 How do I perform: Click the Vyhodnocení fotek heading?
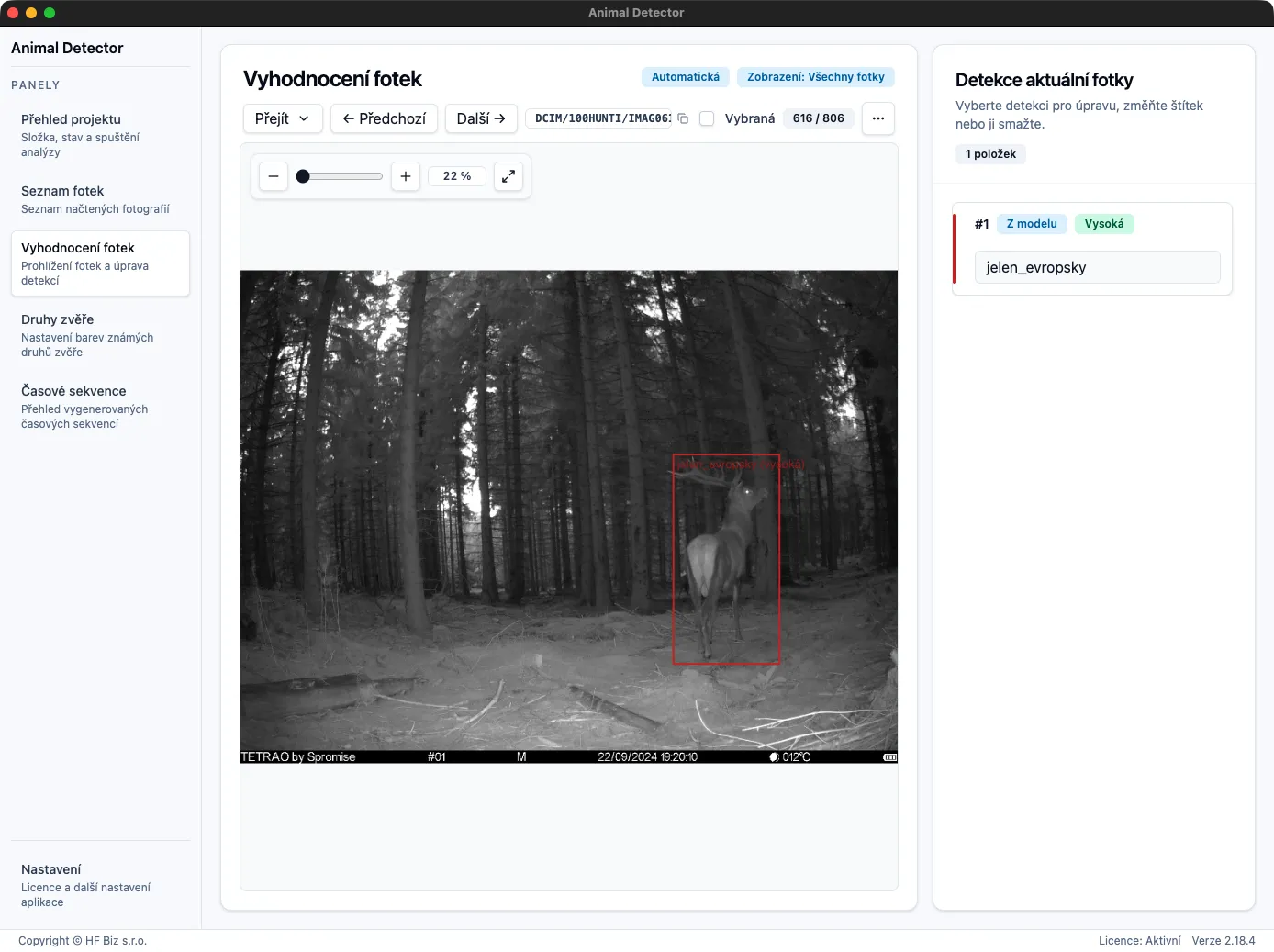pyautogui.click(x=332, y=79)
